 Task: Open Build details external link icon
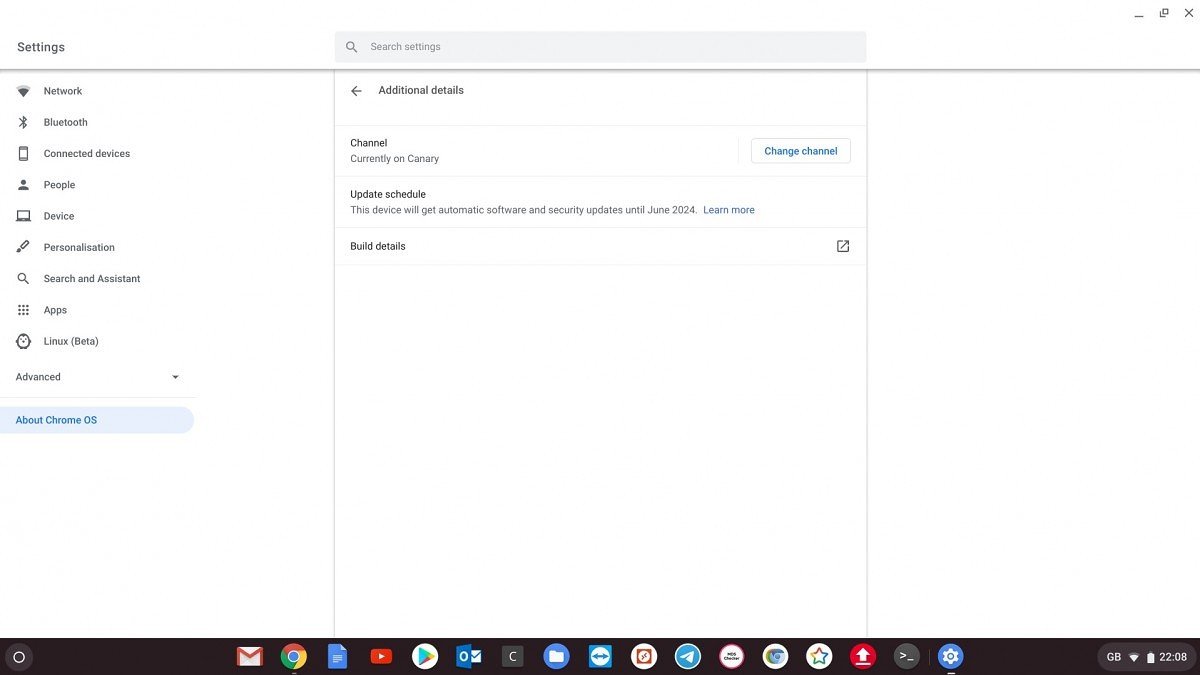pos(842,246)
